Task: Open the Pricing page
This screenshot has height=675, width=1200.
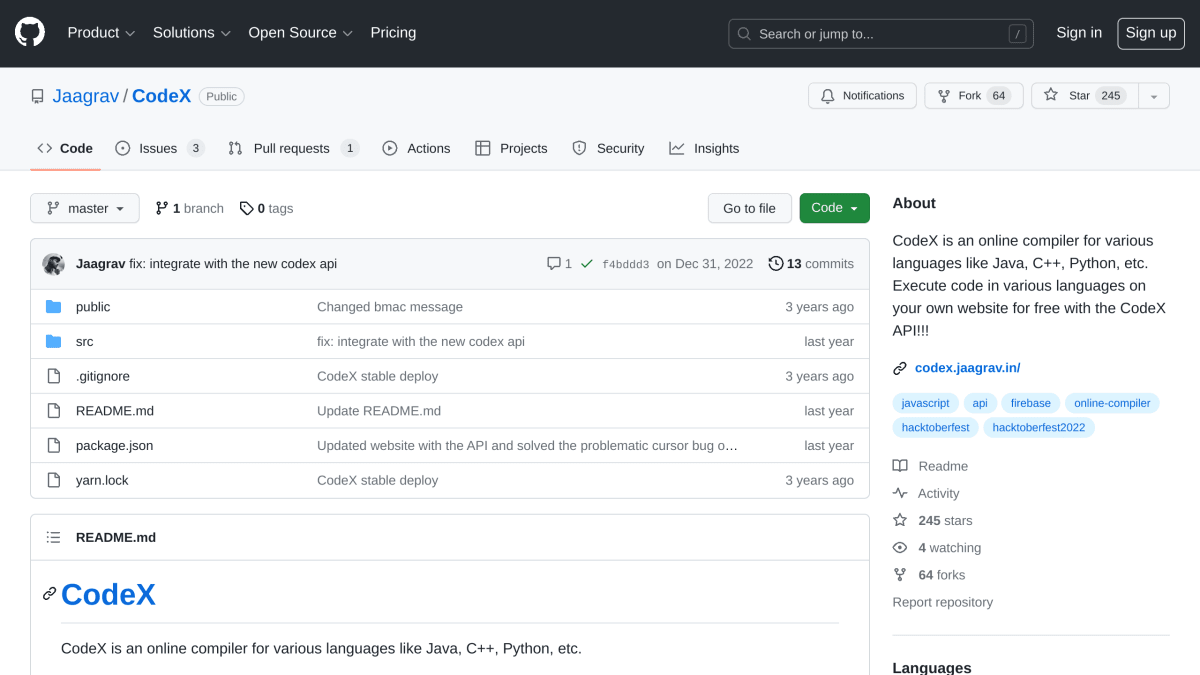Action: [x=393, y=33]
